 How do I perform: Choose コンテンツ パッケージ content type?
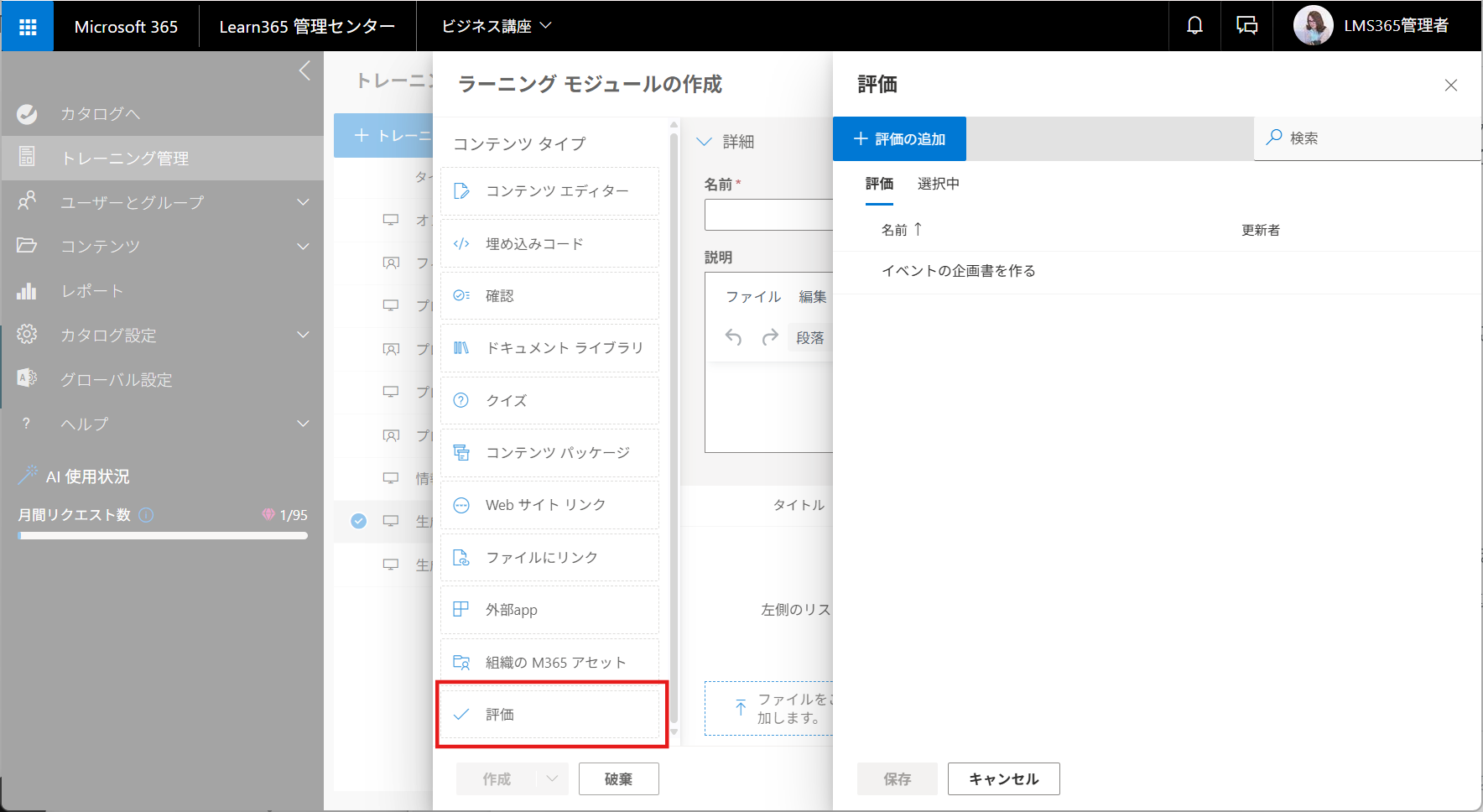(x=549, y=453)
